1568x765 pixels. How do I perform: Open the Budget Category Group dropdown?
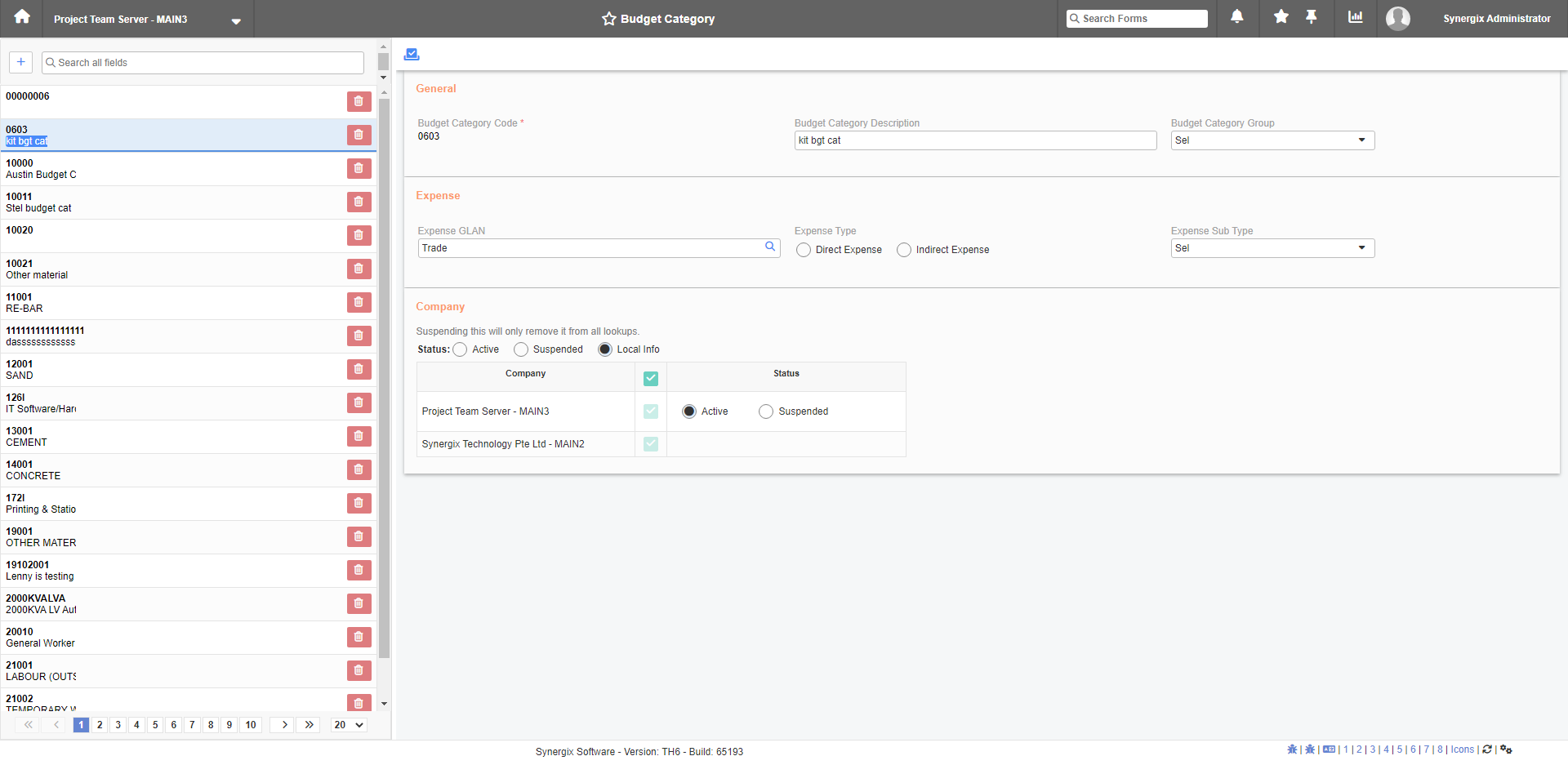1361,140
